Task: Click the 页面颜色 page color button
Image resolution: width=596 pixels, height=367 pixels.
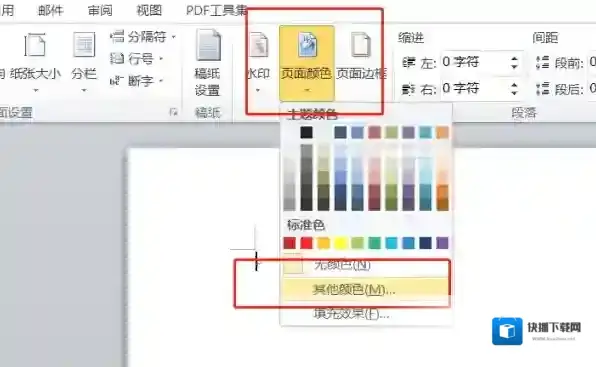Action: pyautogui.click(x=307, y=63)
